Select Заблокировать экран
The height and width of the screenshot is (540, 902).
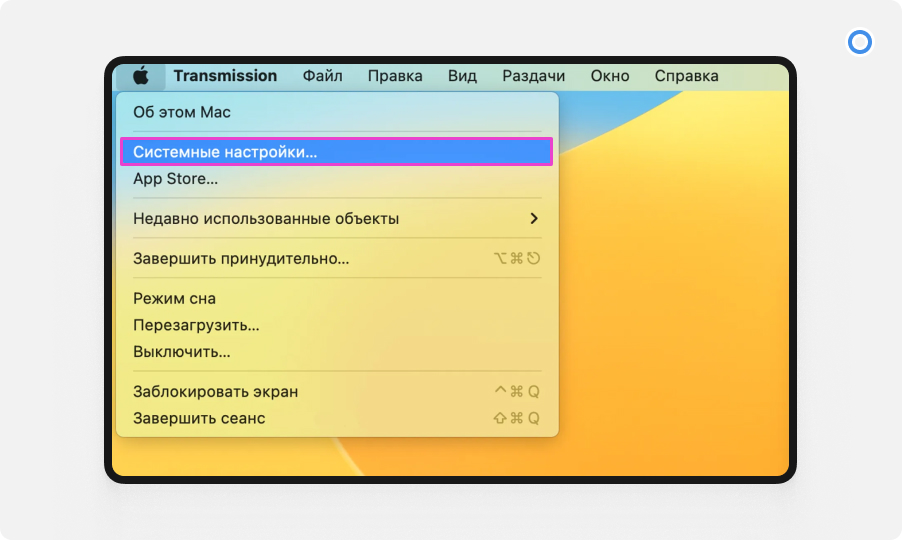pyautogui.click(x=215, y=391)
